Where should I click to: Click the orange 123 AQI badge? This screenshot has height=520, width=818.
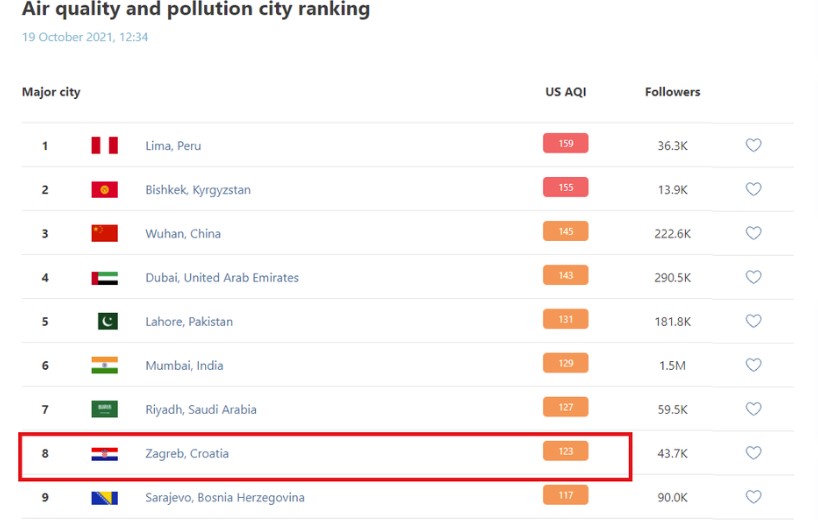point(565,452)
